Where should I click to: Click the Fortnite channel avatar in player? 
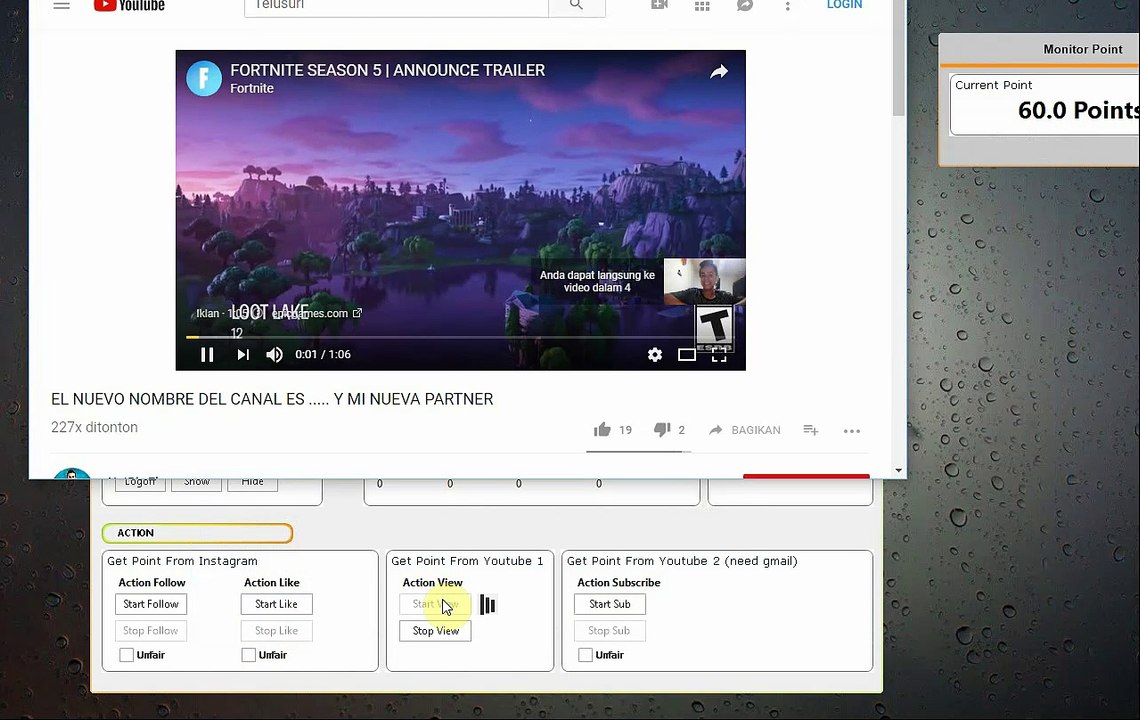pos(204,79)
